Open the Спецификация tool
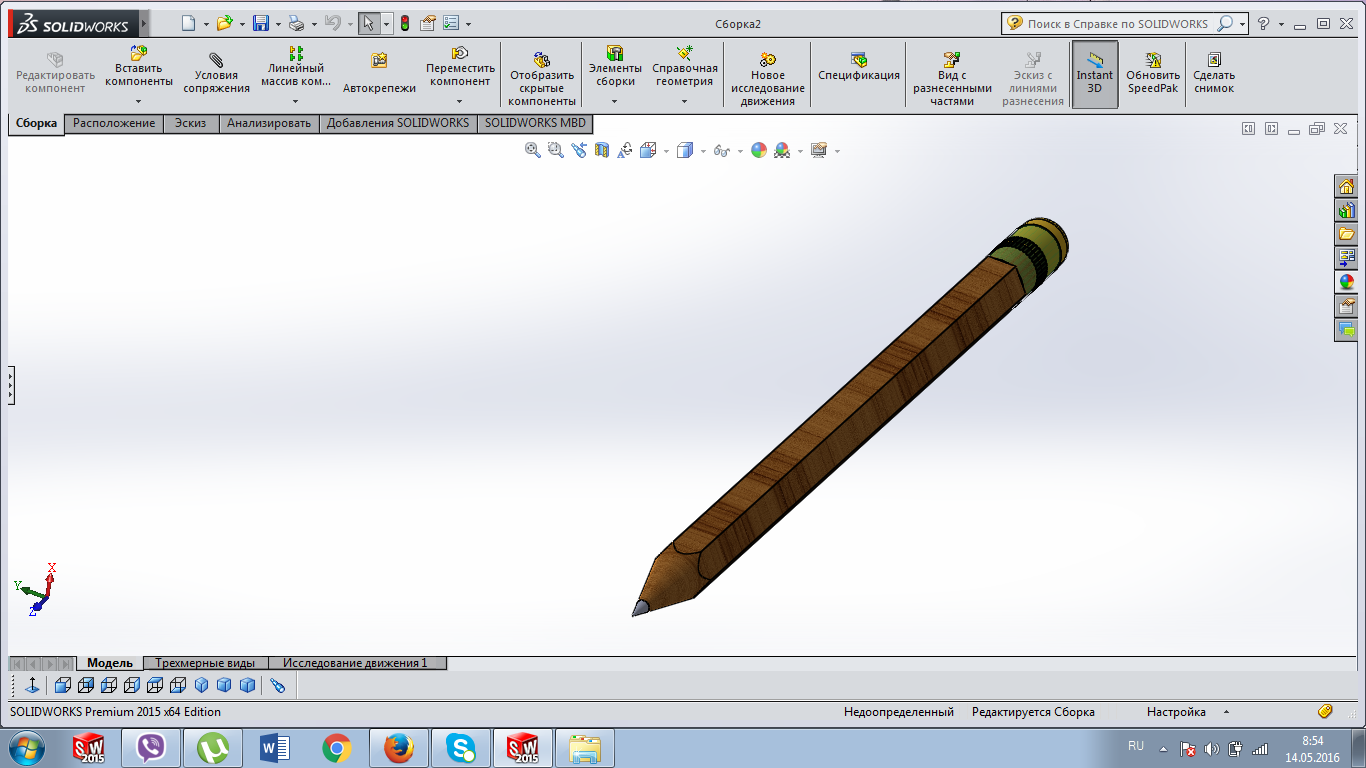 (859, 68)
